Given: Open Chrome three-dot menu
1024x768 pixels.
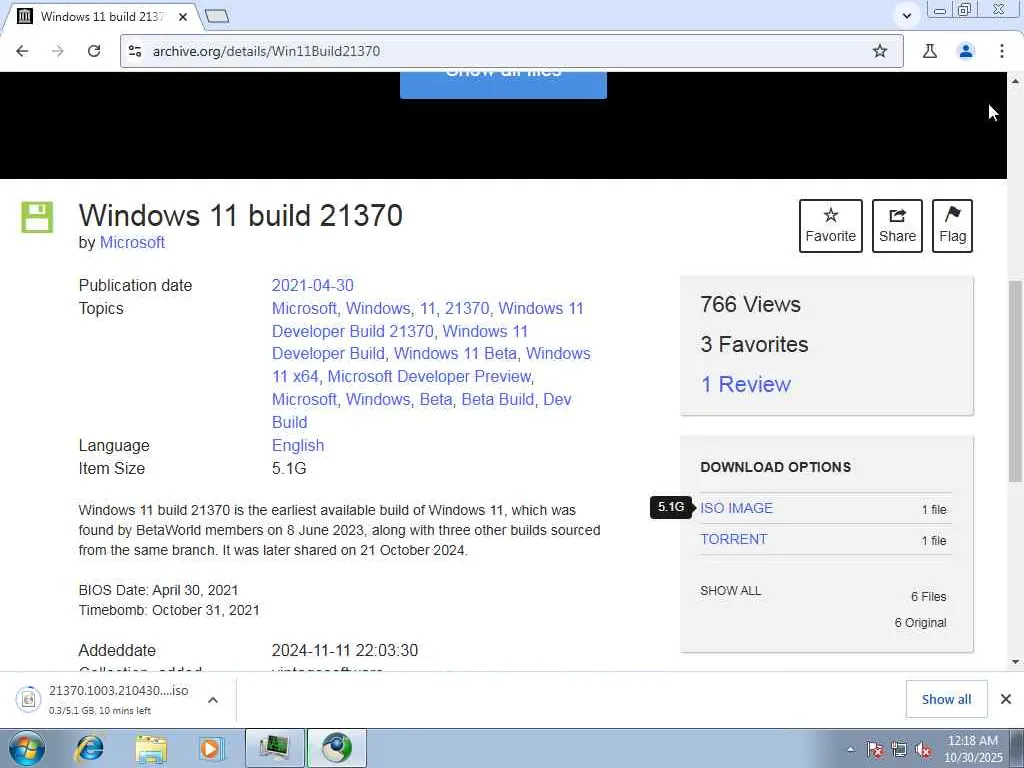Looking at the screenshot, I should (x=1002, y=51).
